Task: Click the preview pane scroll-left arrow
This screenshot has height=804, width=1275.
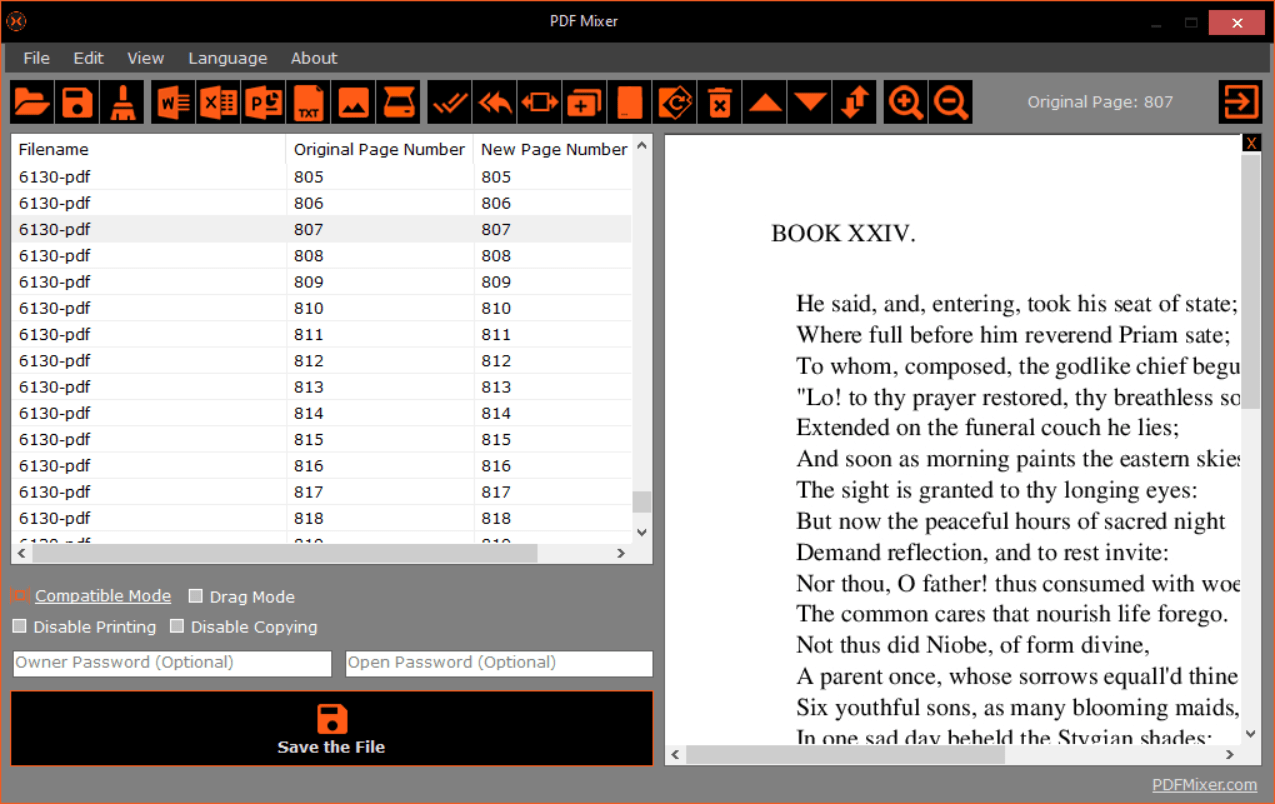Action: (675, 755)
